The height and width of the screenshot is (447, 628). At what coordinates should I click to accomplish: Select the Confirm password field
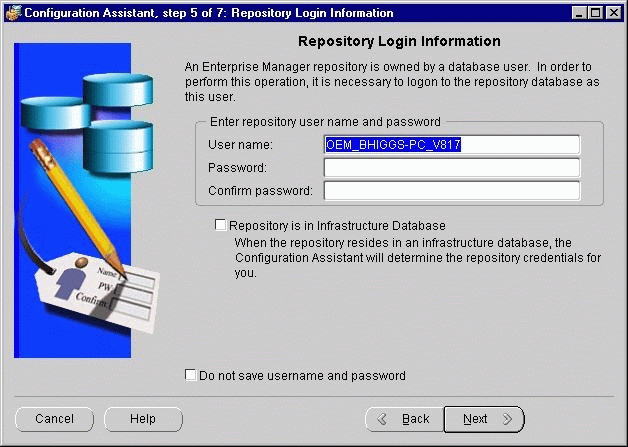click(451, 191)
